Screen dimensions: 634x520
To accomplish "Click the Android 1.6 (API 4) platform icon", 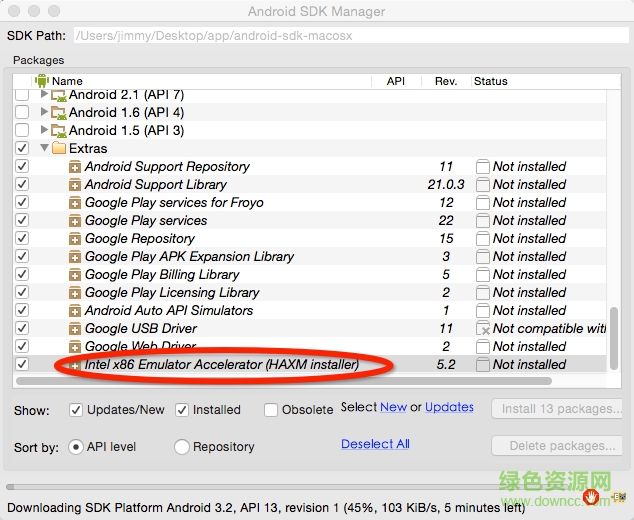I will [x=59, y=113].
